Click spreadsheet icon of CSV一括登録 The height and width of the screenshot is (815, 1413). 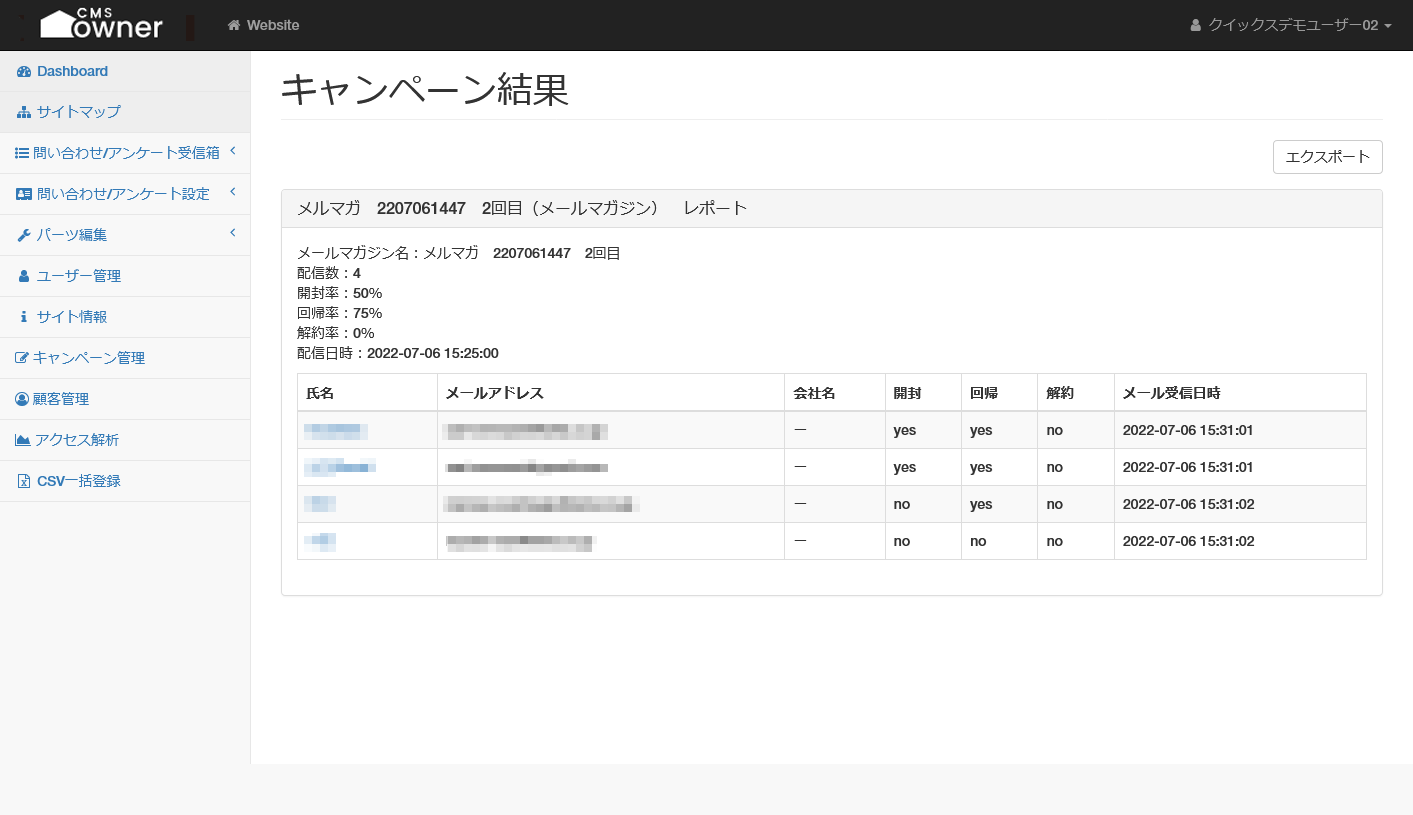pos(23,481)
